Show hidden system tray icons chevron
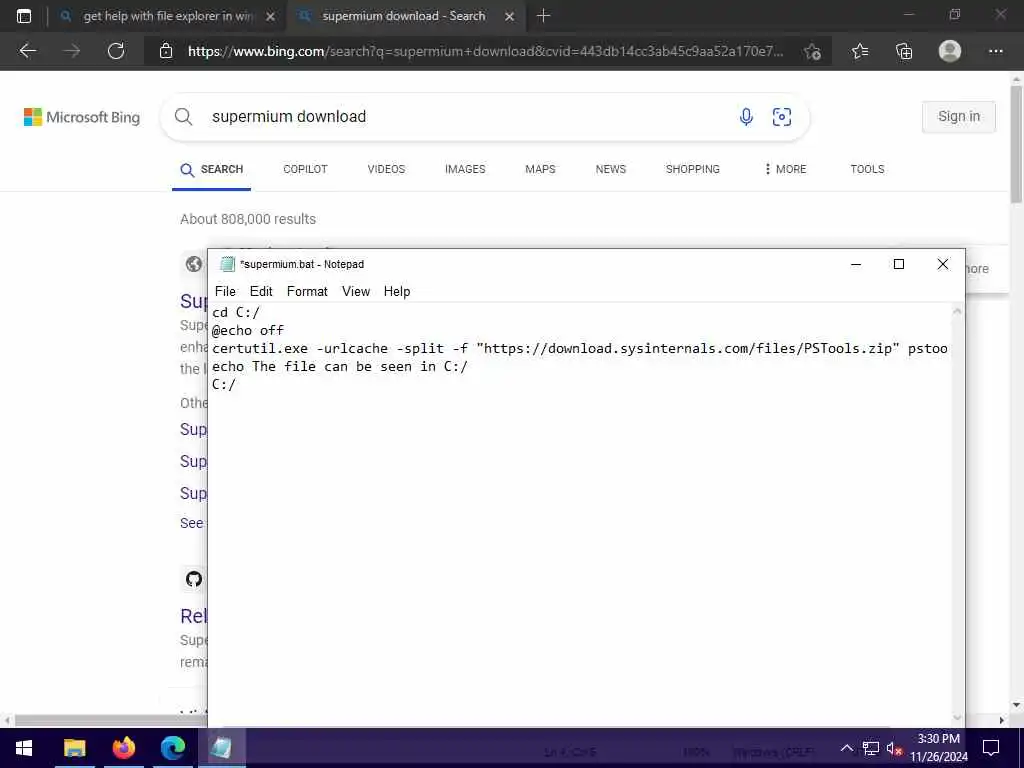The width and height of the screenshot is (1024, 768). click(x=846, y=748)
